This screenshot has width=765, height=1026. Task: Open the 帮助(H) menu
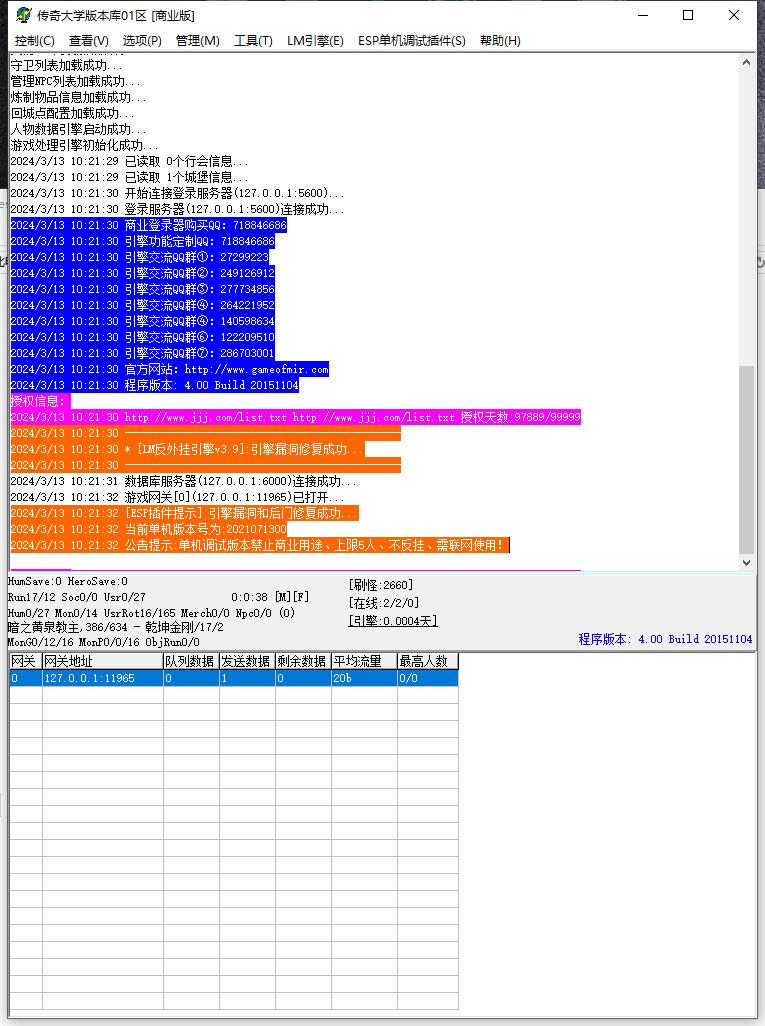click(500, 41)
